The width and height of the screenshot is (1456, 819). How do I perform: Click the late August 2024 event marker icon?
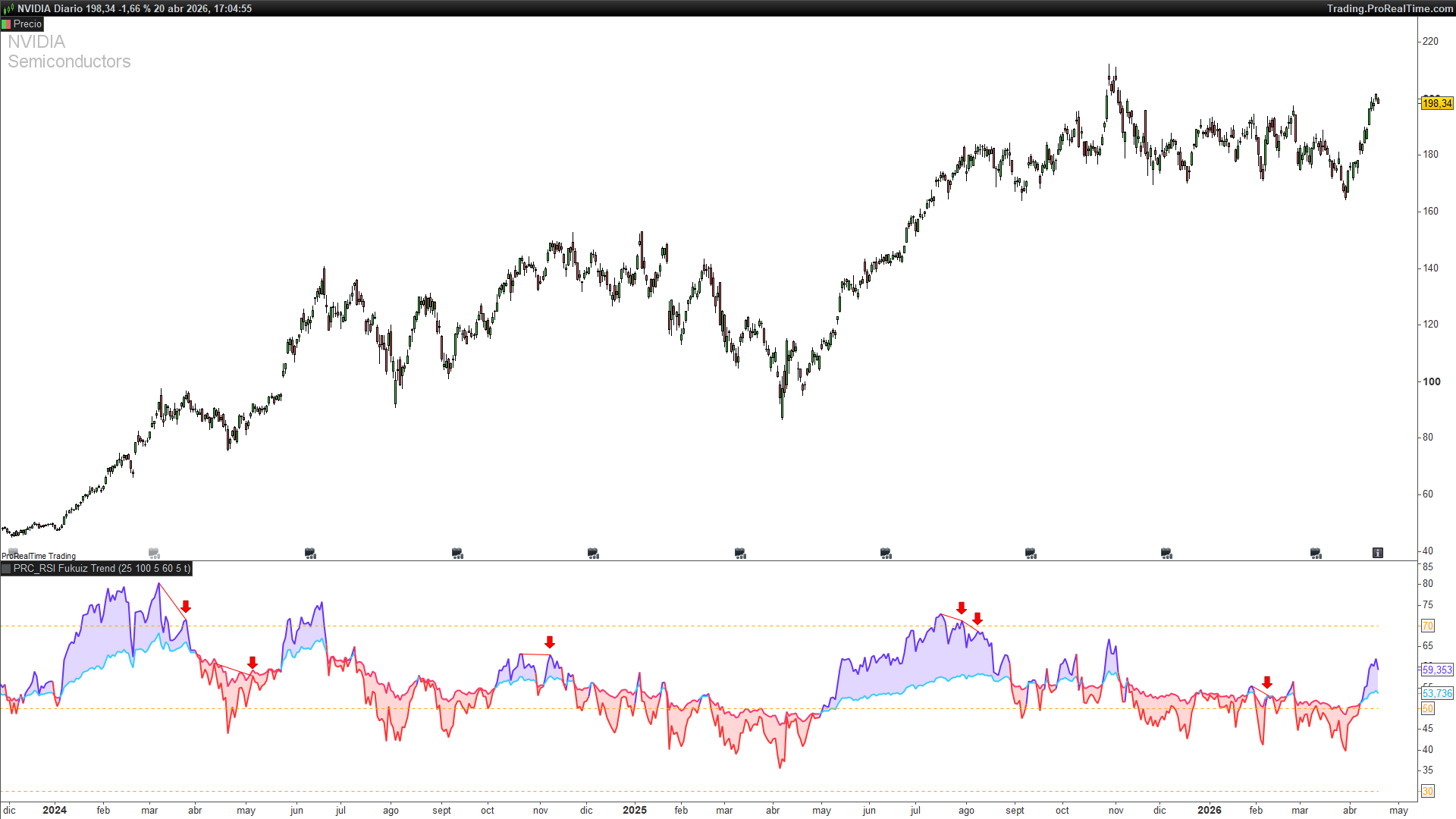(x=457, y=554)
